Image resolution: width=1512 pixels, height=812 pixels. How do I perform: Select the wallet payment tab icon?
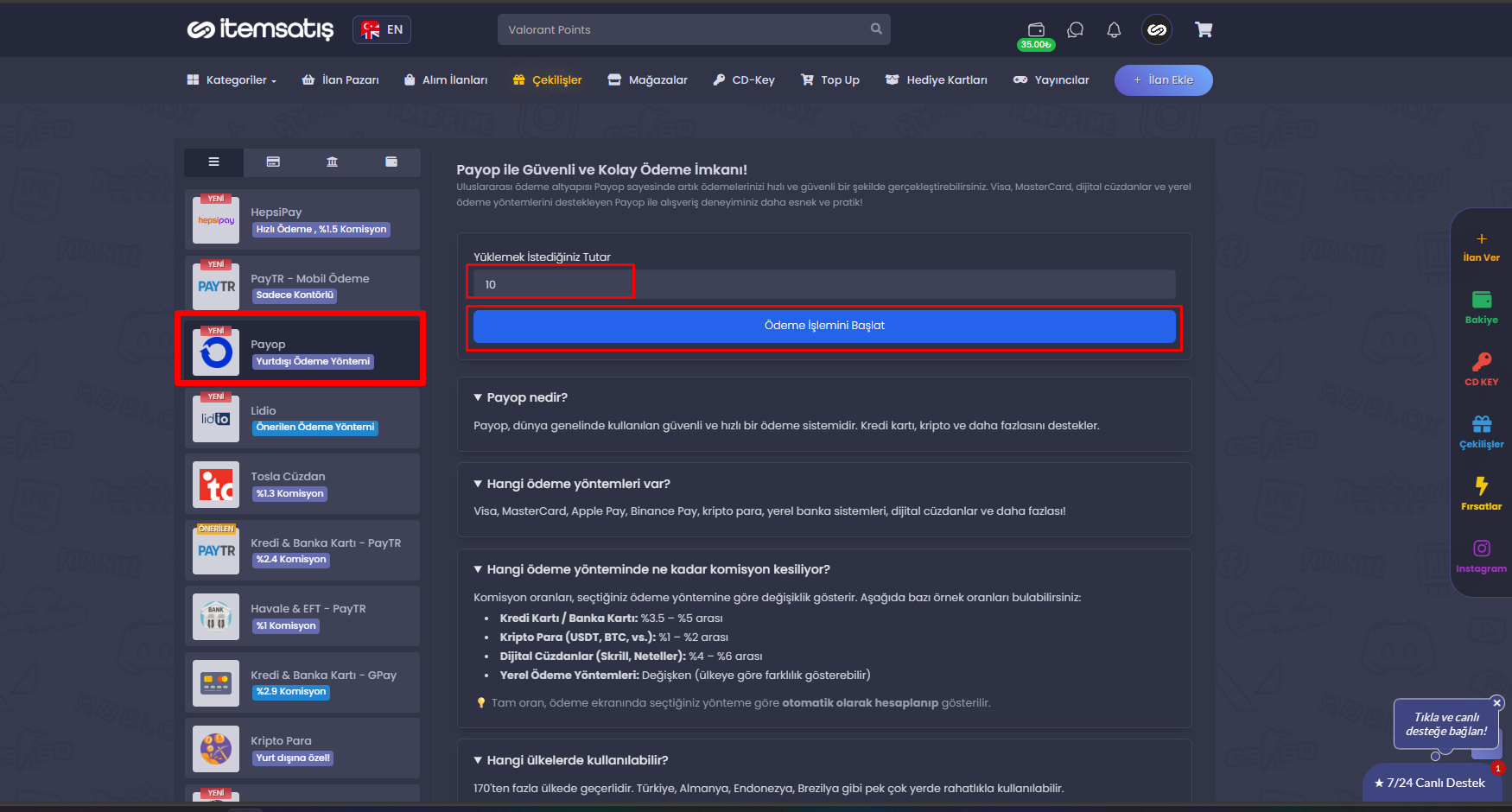click(x=391, y=162)
